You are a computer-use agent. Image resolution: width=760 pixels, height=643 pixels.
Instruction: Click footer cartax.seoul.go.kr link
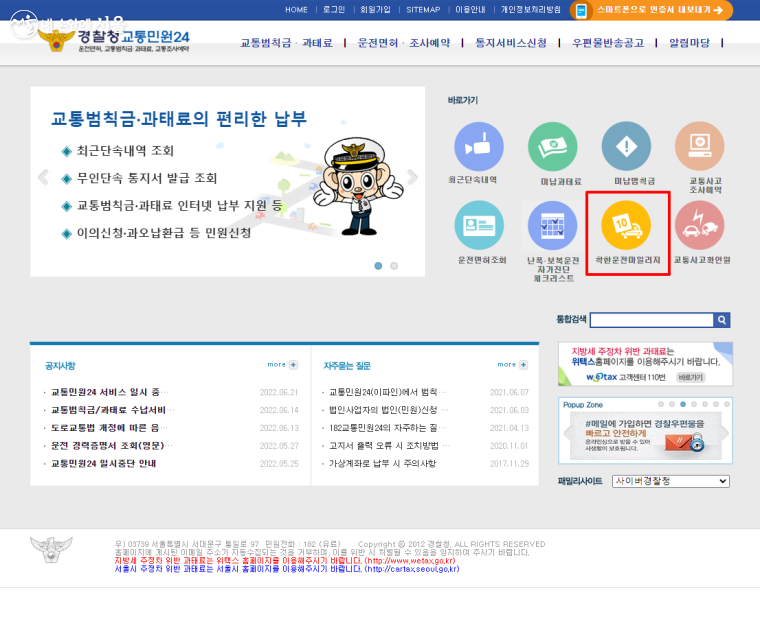(412, 569)
